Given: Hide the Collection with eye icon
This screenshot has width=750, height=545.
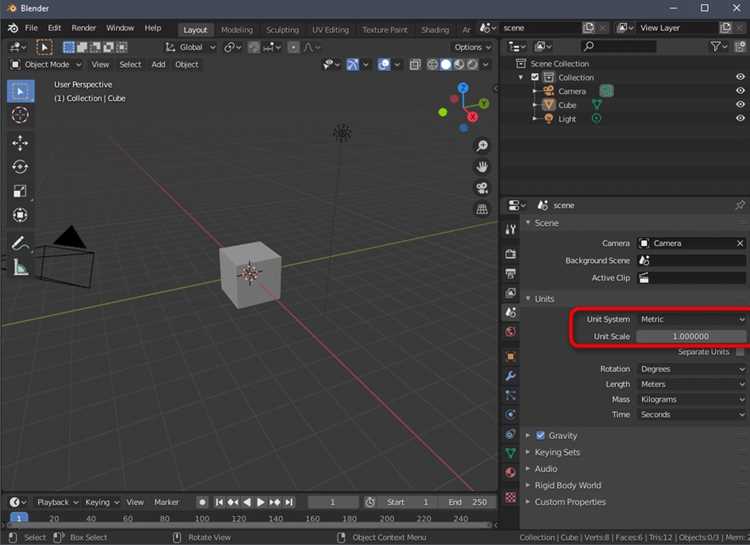Looking at the screenshot, I should click(740, 77).
